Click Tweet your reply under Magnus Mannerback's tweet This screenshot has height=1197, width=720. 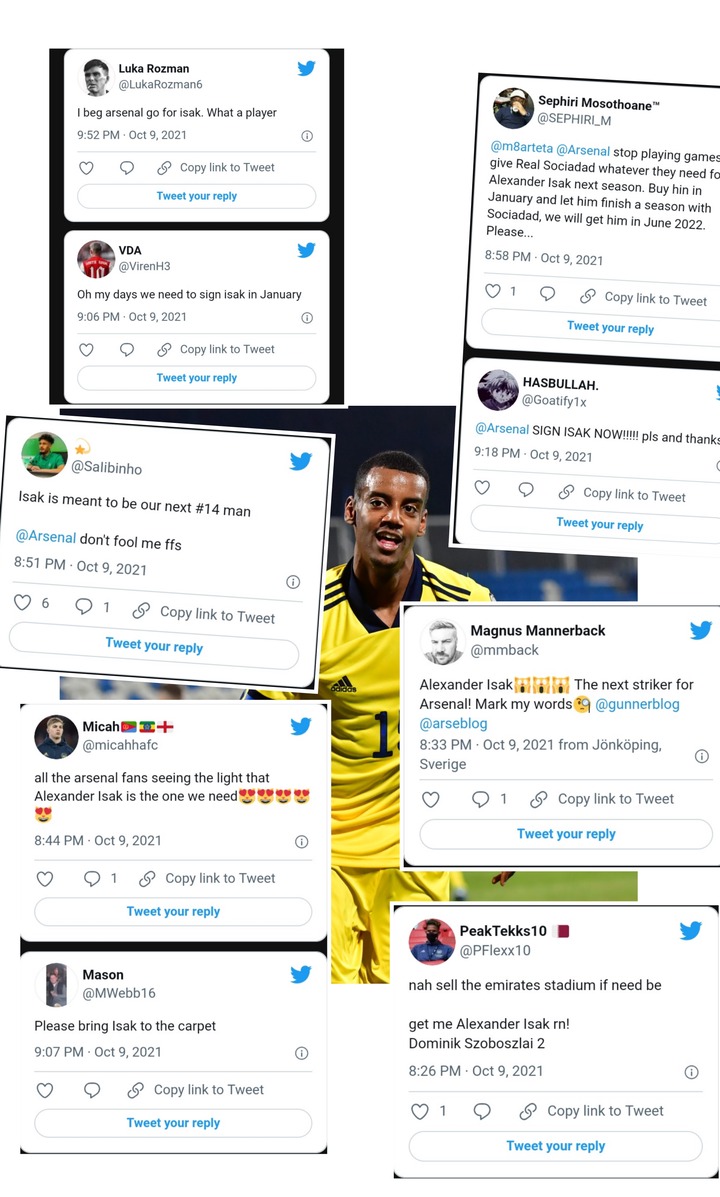[x=566, y=834]
